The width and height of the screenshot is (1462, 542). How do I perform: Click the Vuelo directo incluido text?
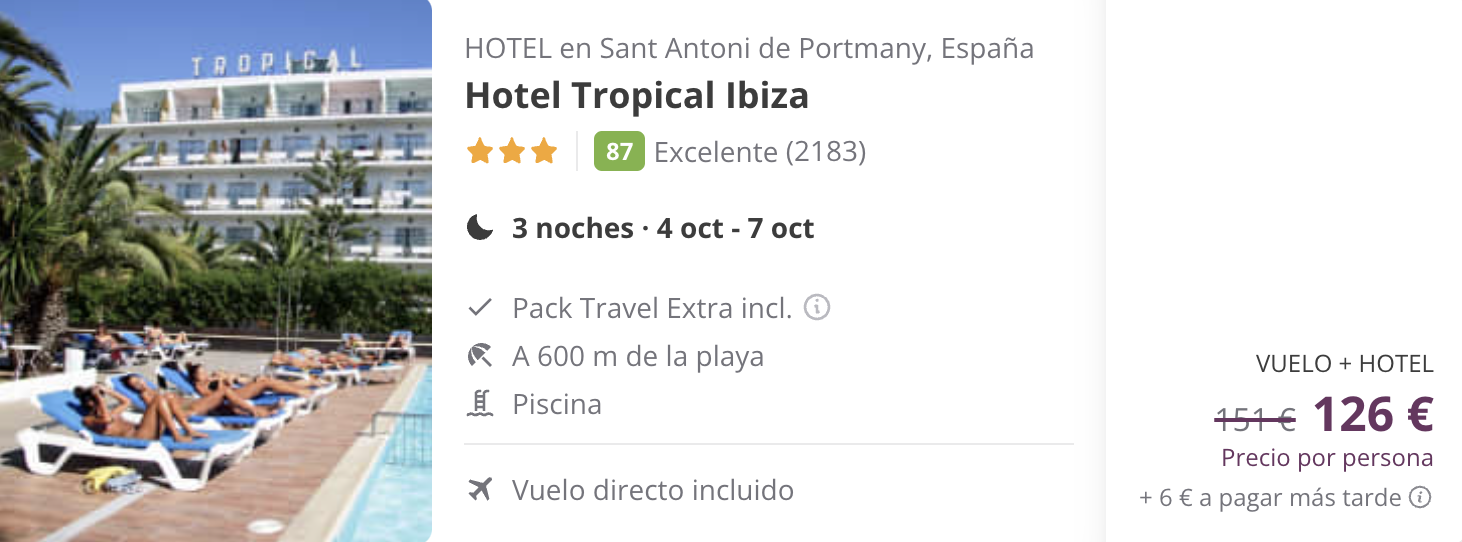(x=653, y=490)
